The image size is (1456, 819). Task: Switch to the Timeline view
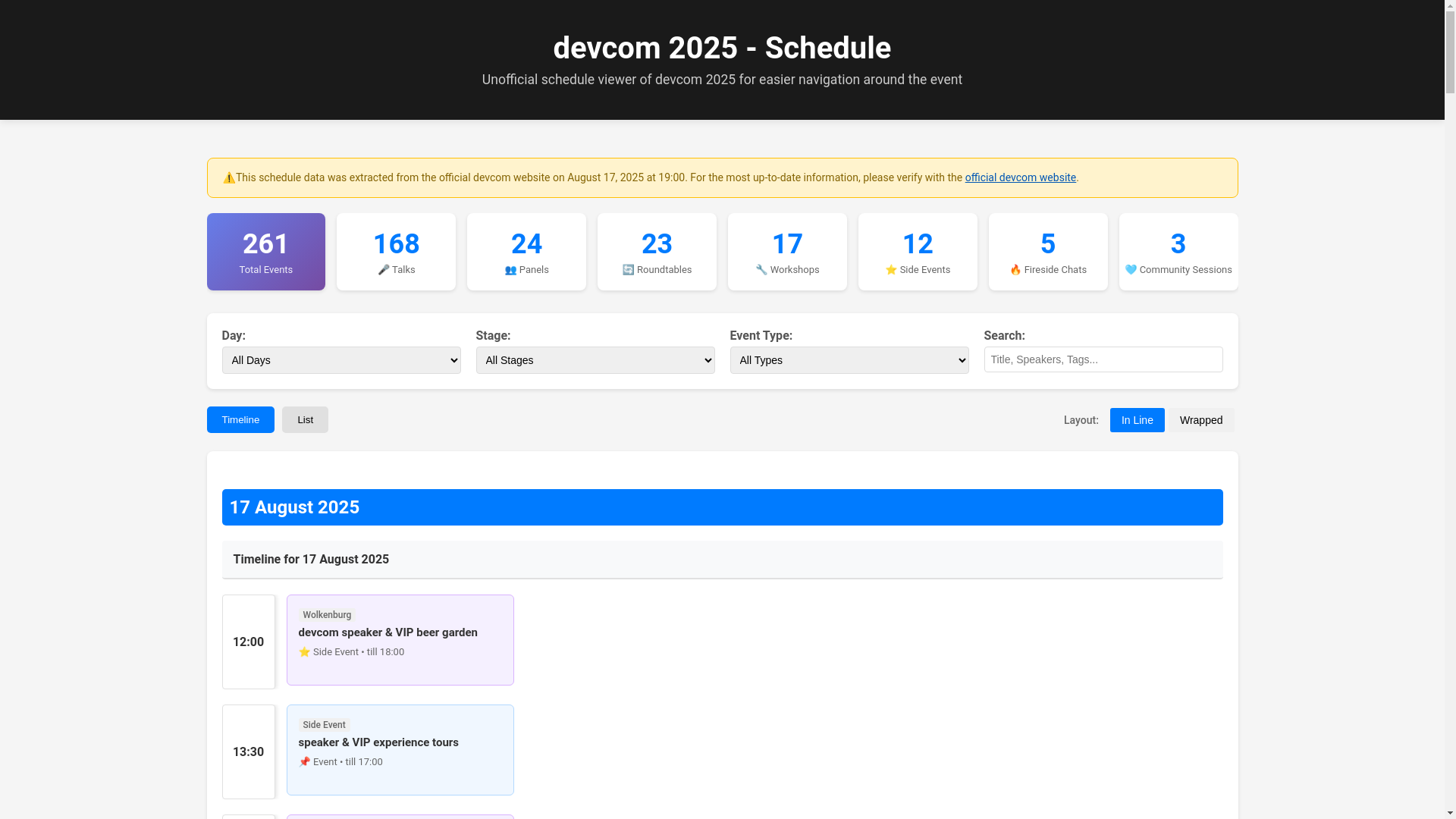tap(240, 420)
